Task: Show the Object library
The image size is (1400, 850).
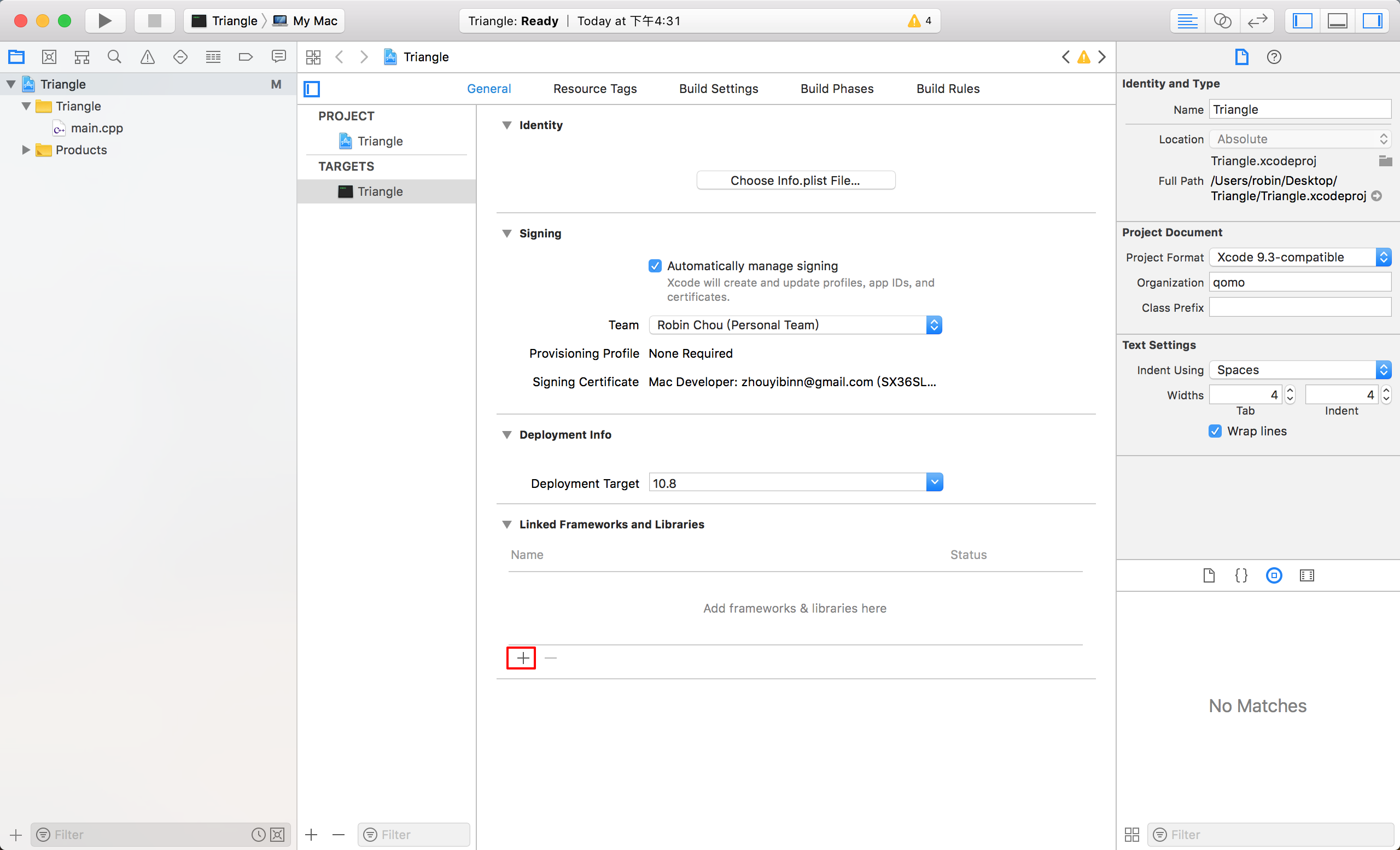Action: coord(1274,575)
